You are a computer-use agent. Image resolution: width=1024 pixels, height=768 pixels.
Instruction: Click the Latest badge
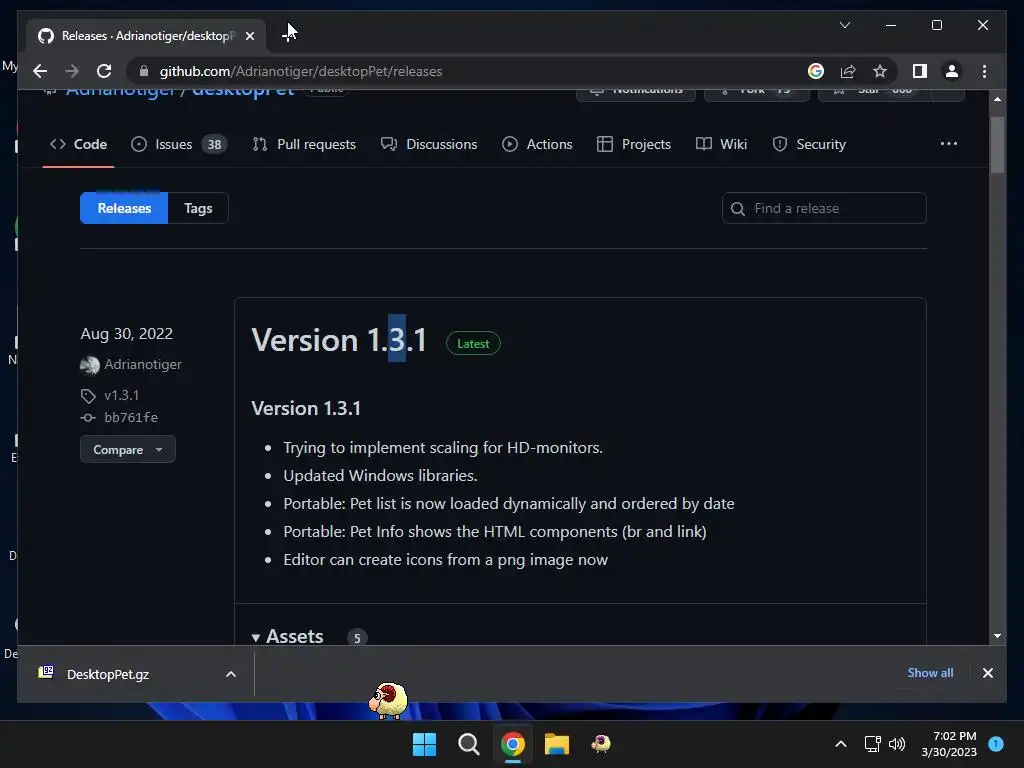(473, 344)
